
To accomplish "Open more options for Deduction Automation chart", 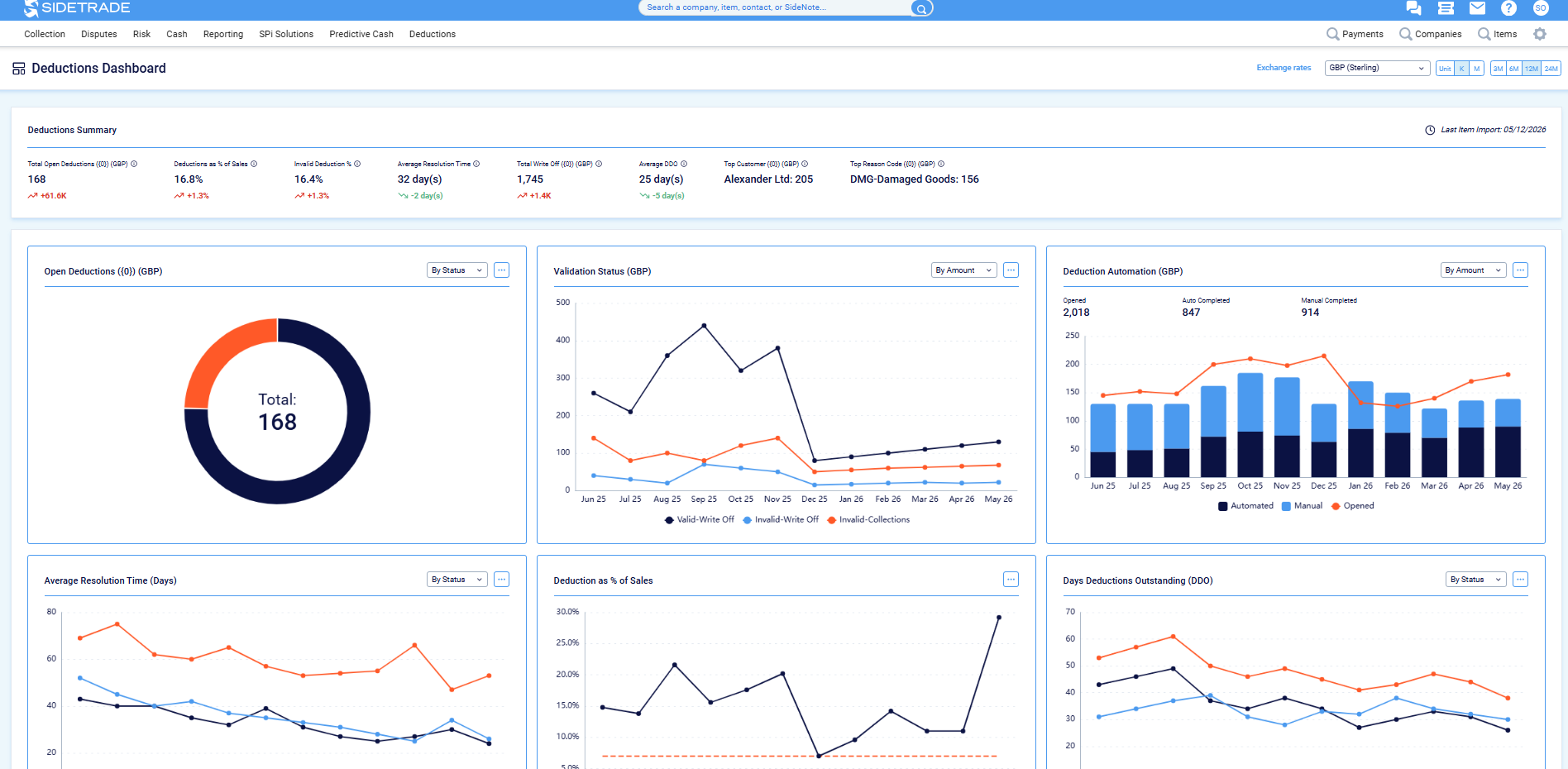I will click(1520, 270).
